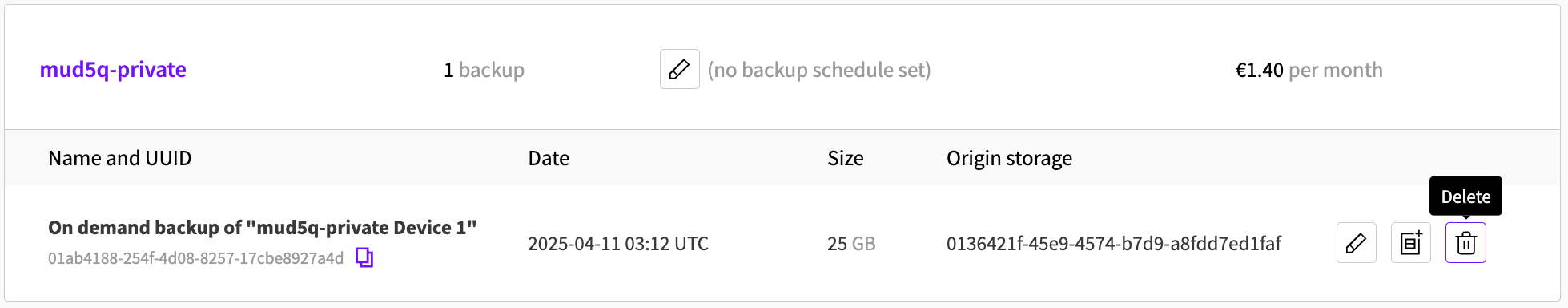Click the "(no backup schedule set)" text

pos(819,70)
